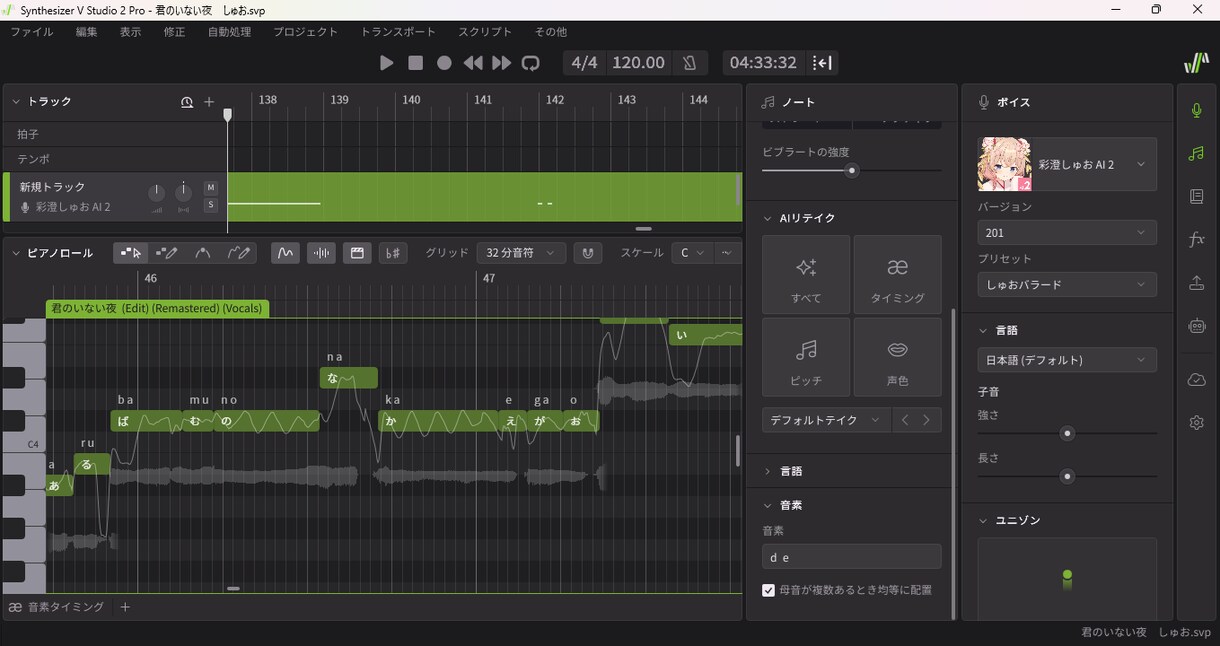Click the タイミング retake button

898,275
